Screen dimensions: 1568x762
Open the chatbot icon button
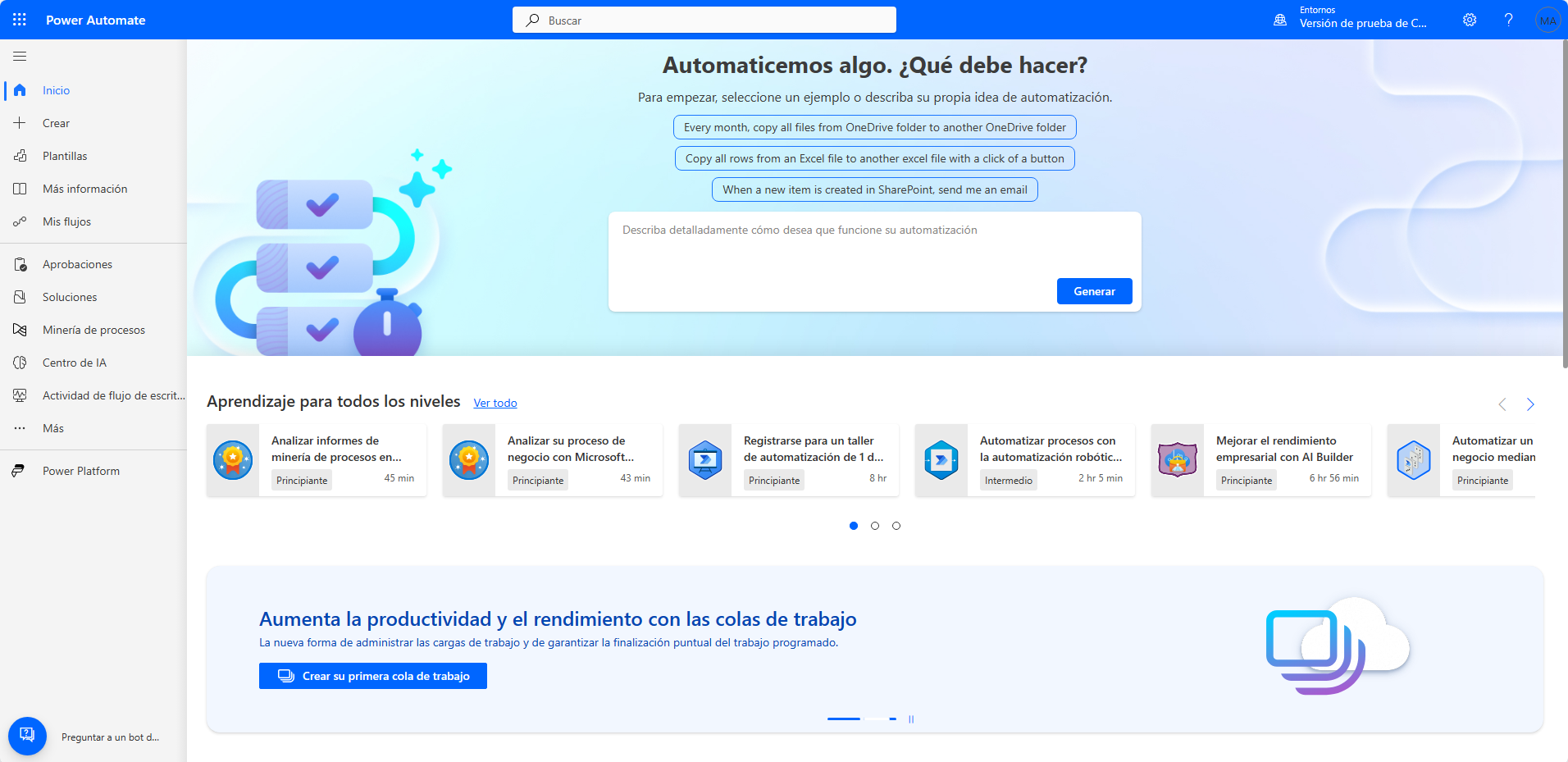27,736
